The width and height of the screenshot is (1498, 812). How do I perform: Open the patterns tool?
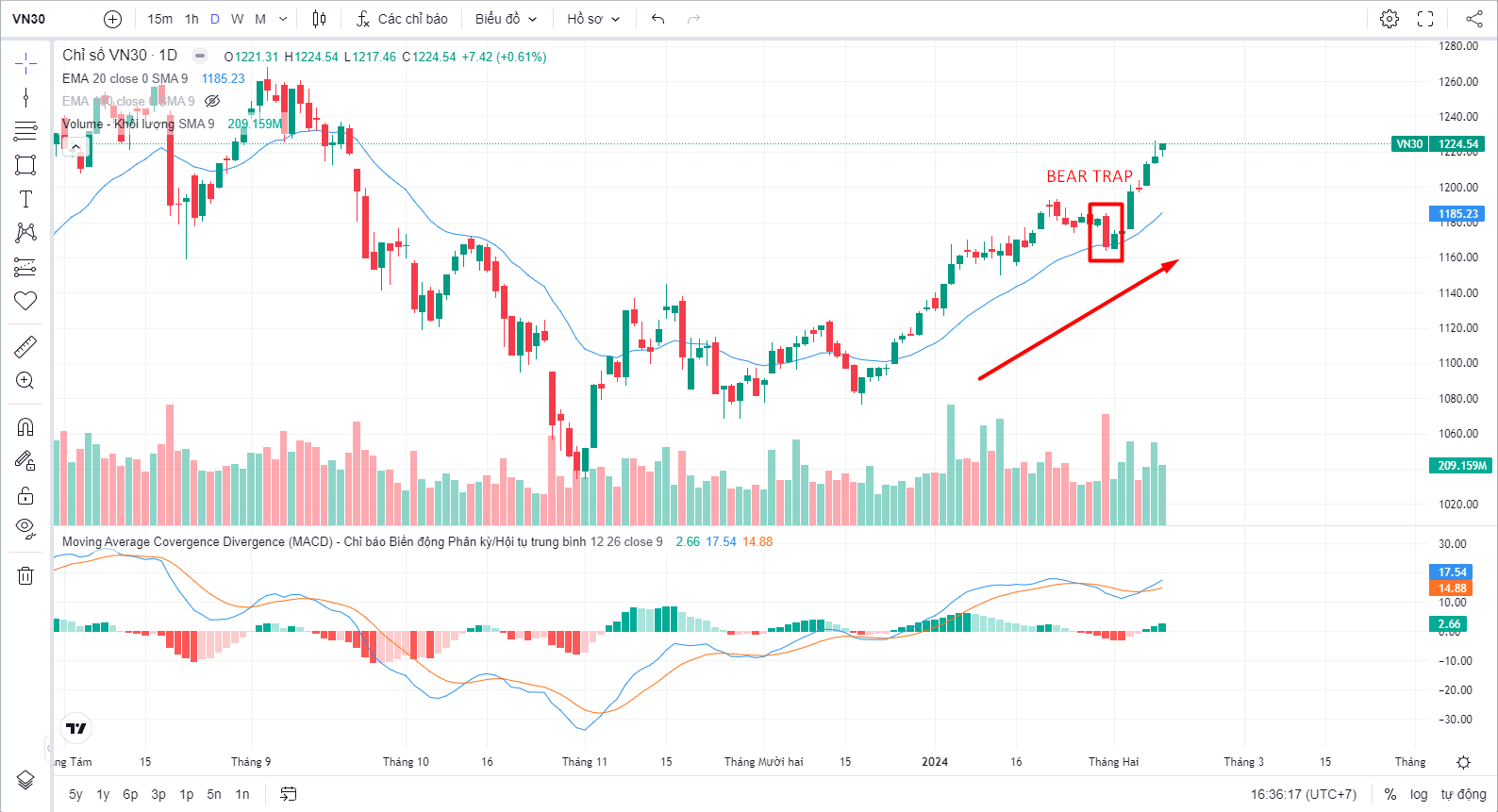(x=25, y=233)
